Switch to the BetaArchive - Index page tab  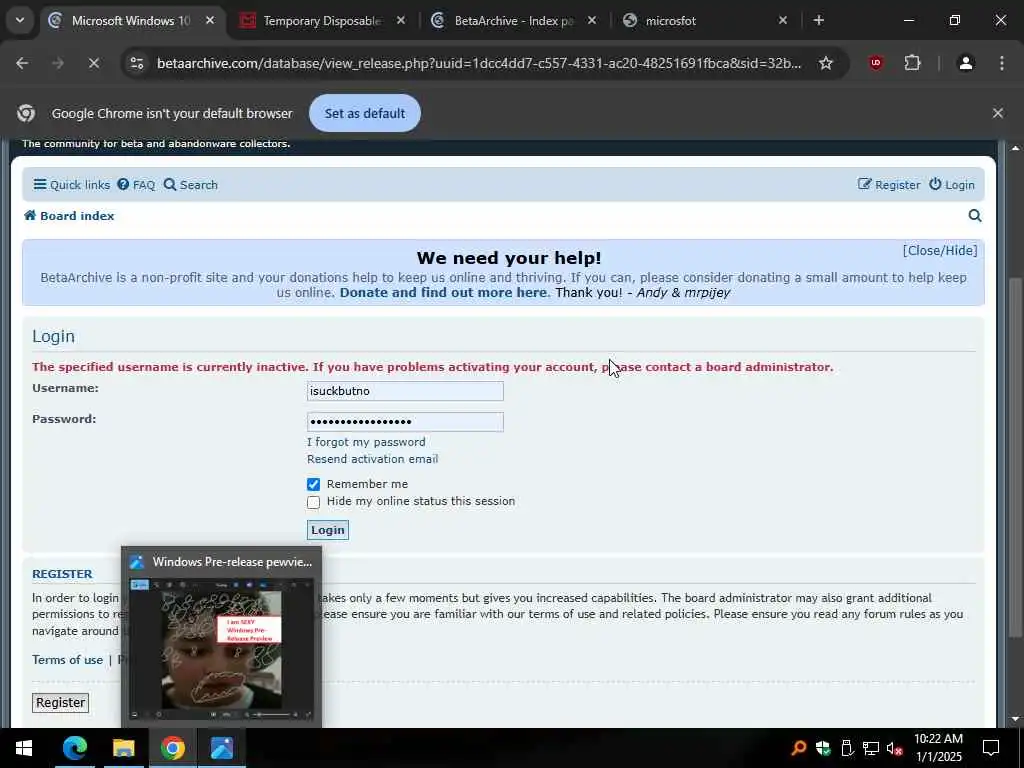click(514, 21)
